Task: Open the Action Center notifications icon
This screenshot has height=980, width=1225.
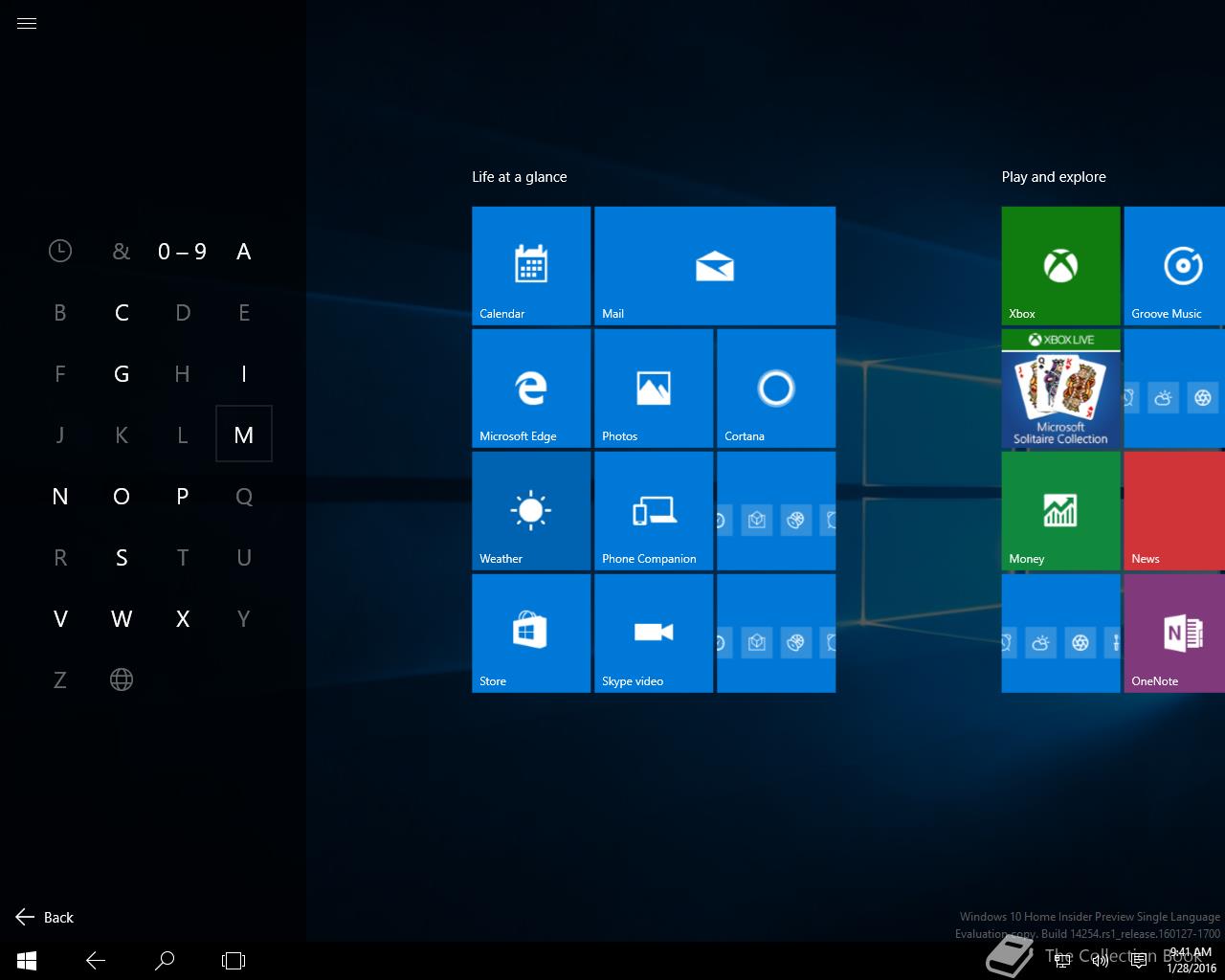Action: click(1139, 961)
